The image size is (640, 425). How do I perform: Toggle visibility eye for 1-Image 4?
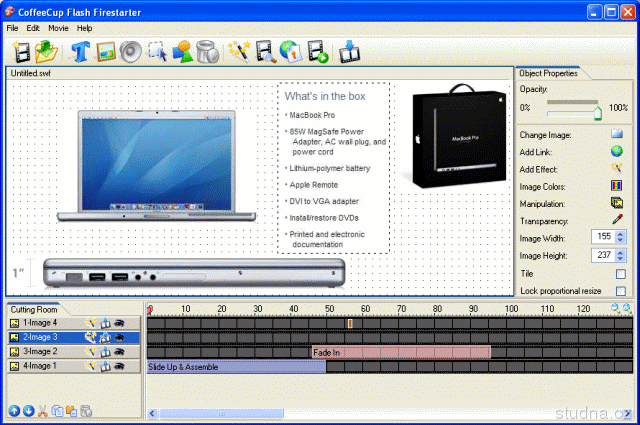(119, 323)
